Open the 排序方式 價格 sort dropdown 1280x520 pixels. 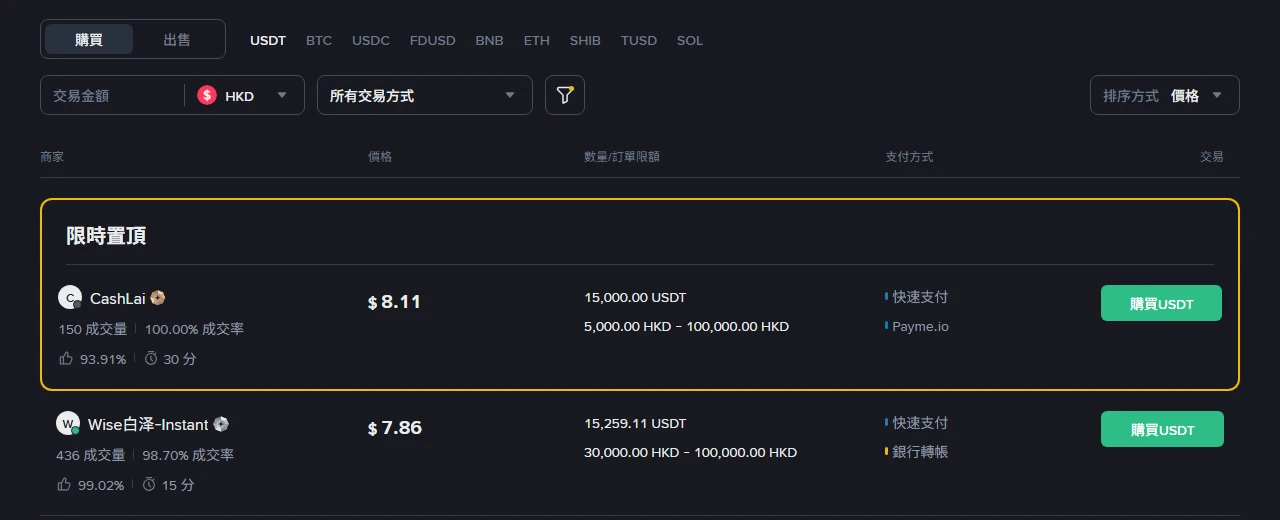click(1165, 95)
